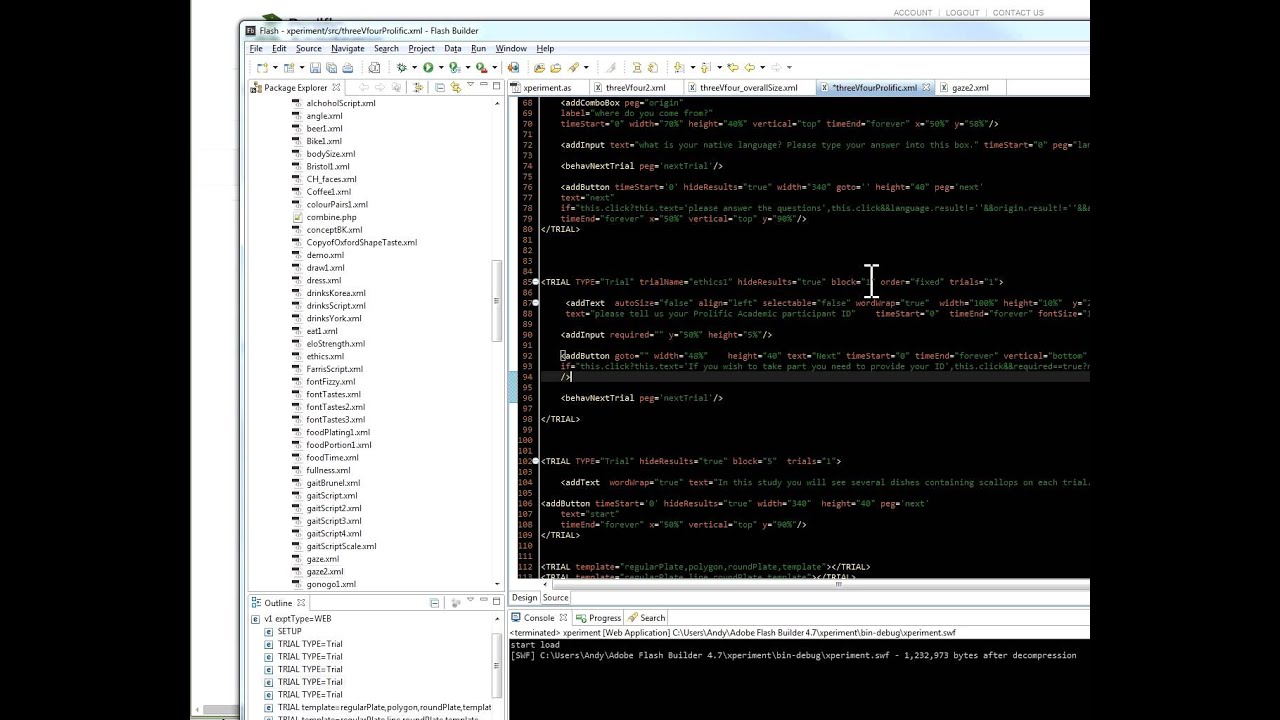Switch to the gaze2.xml editor tab

970,88
